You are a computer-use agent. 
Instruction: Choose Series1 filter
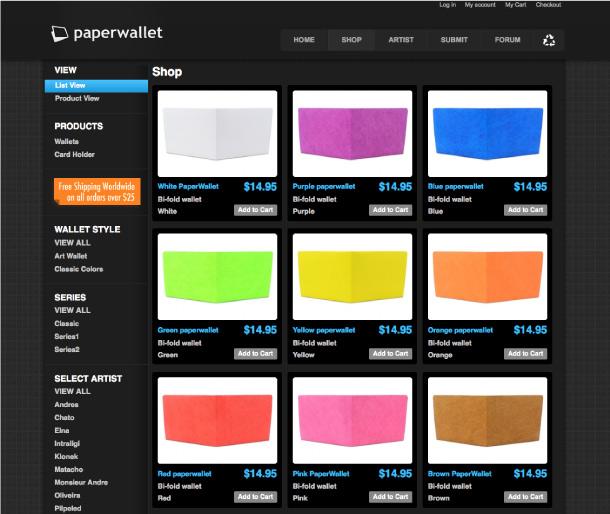tap(67, 336)
